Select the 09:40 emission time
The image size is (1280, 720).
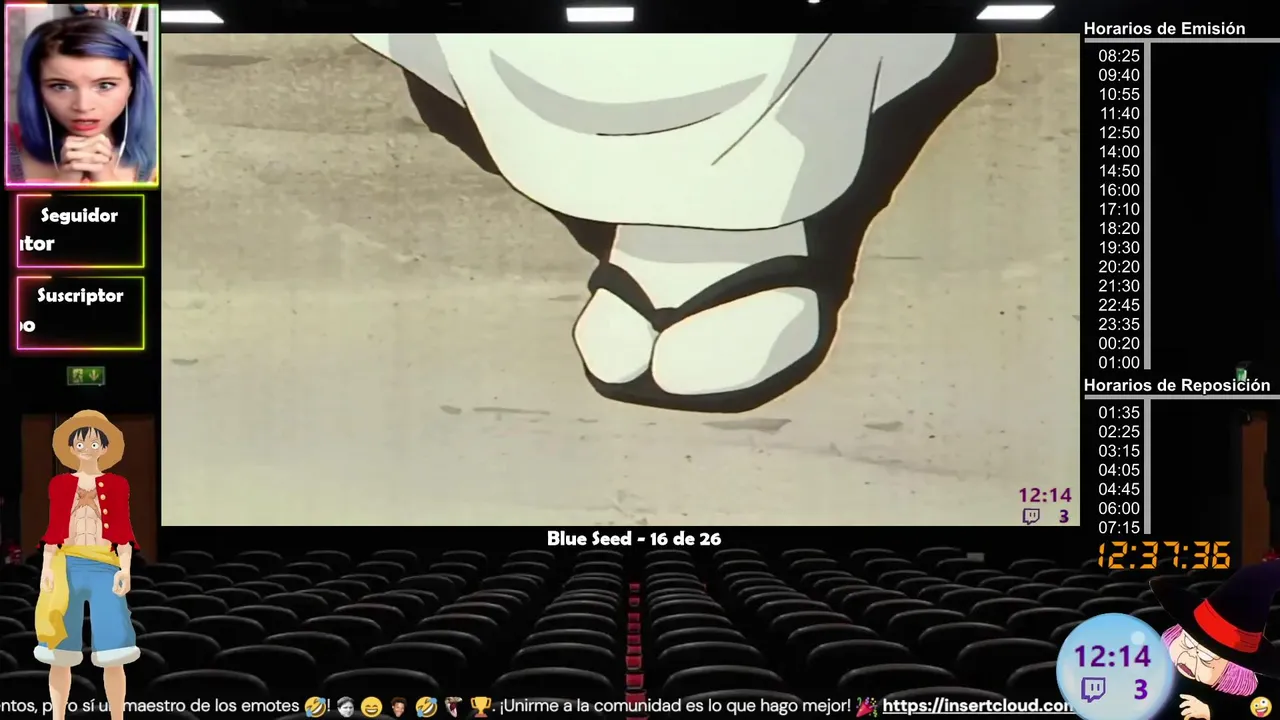(x=1119, y=75)
